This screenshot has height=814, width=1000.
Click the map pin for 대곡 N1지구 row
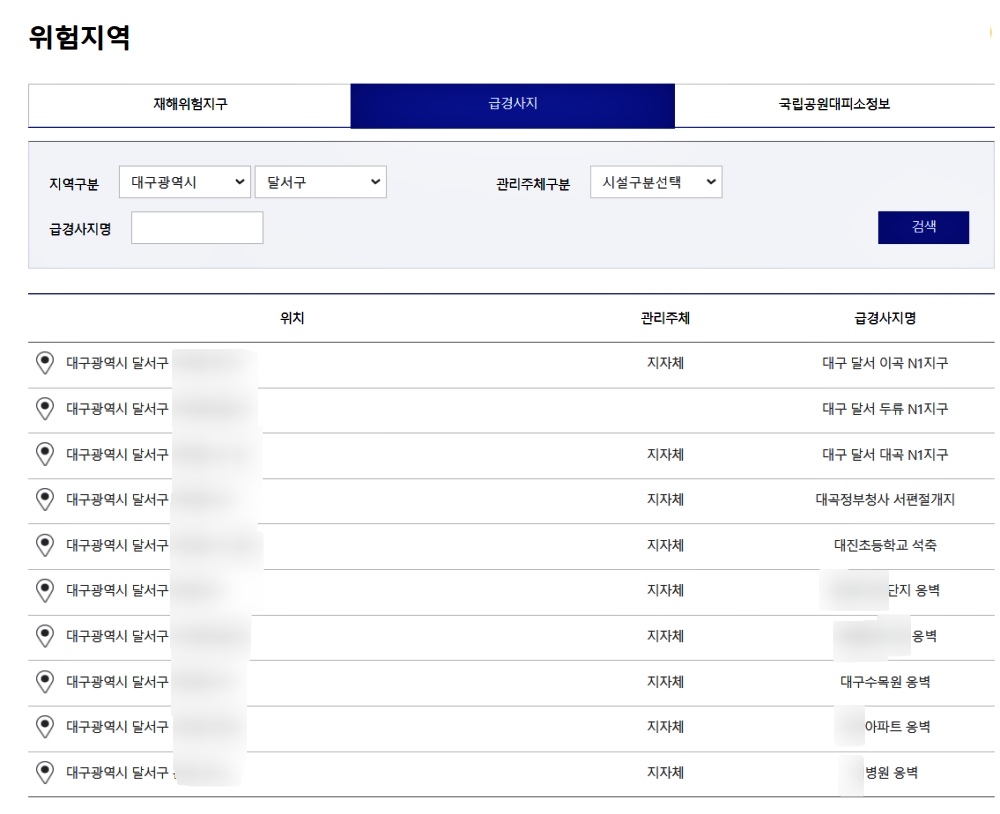(44, 454)
